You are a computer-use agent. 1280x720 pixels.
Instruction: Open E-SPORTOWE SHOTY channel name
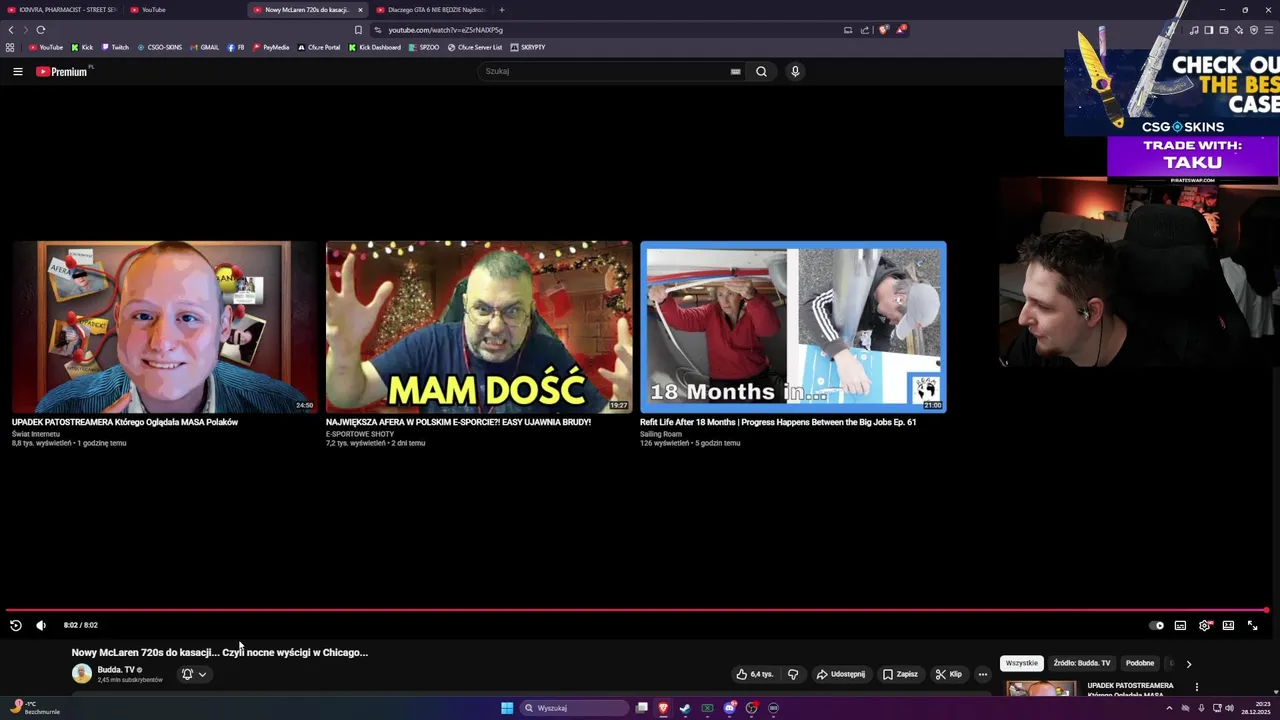point(360,434)
